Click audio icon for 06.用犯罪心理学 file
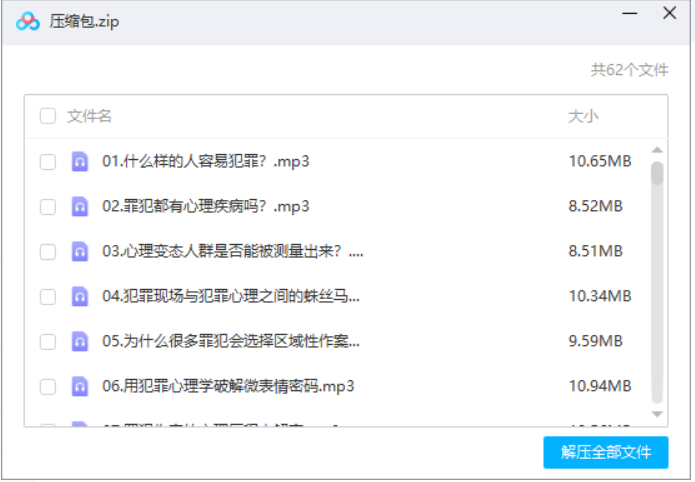The width and height of the screenshot is (695, 482). click(x=80, y=386)
